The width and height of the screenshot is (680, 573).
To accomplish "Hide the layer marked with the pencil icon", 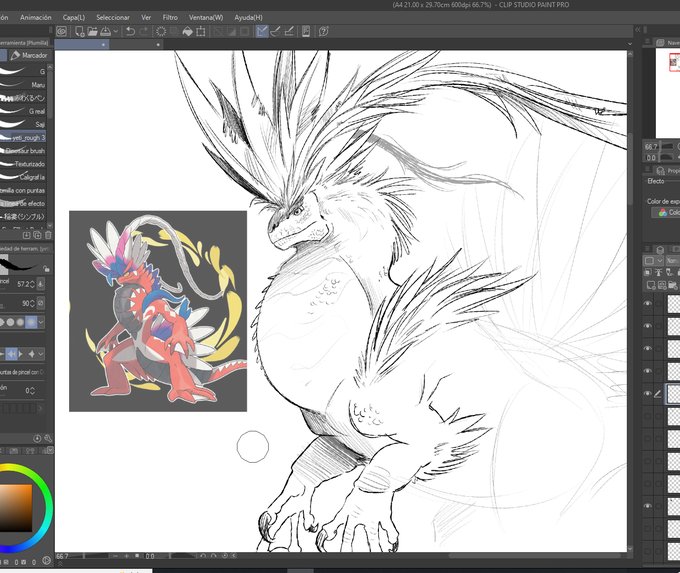I will click(648, 394).
